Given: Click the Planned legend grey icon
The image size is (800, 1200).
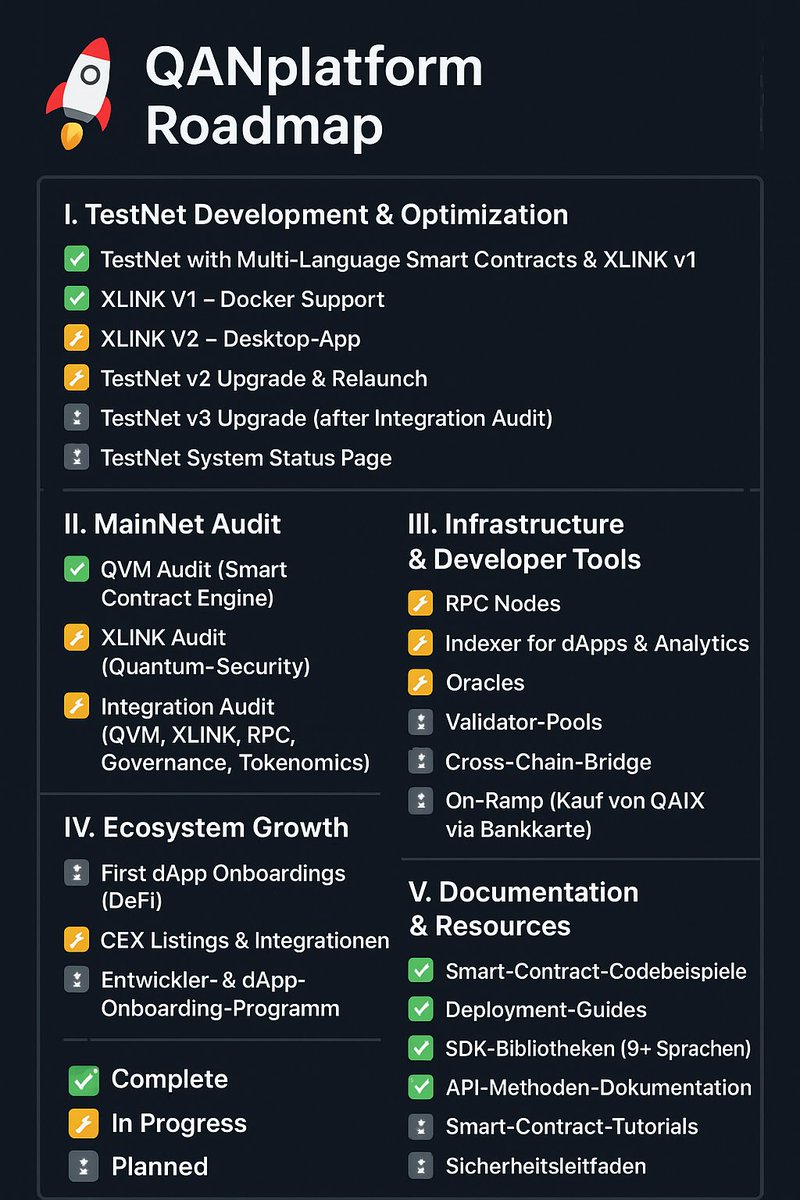Looking at the screenshot, I should 83,1166.
